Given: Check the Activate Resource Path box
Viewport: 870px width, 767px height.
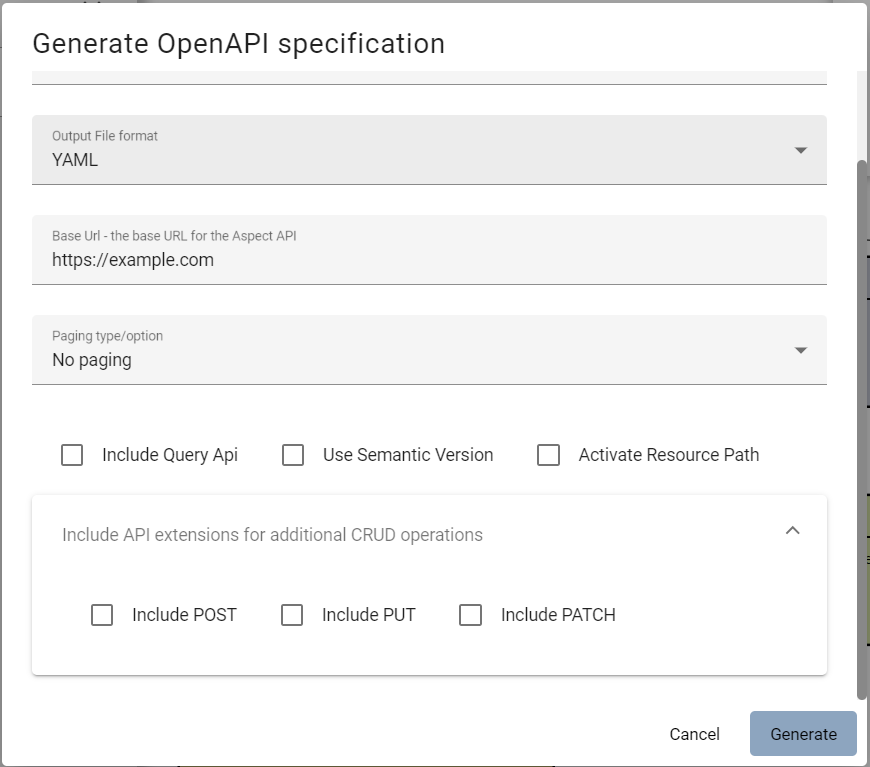Looking at the screenshot, I should pyautogui.click(x=548, y=455).
